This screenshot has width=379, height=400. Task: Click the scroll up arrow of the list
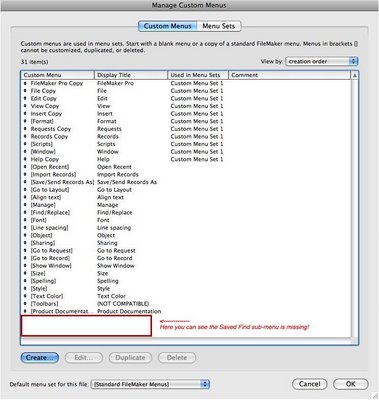tap(355, 75)
